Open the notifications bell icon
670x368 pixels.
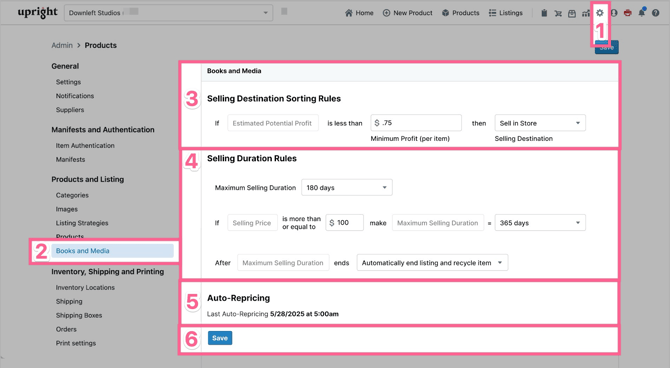(x=642, y=12)
